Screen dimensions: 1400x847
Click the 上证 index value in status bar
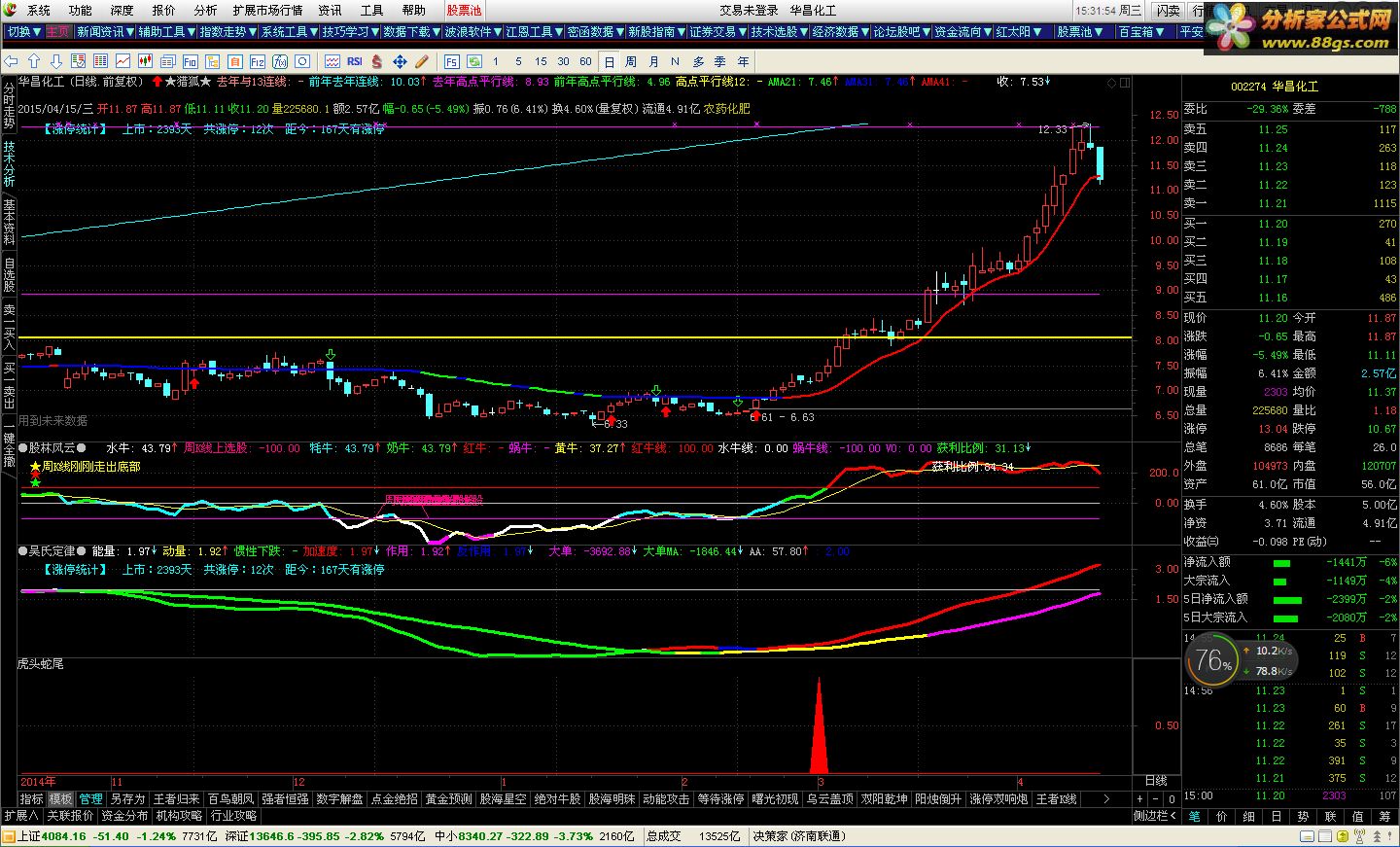[63, 836]
